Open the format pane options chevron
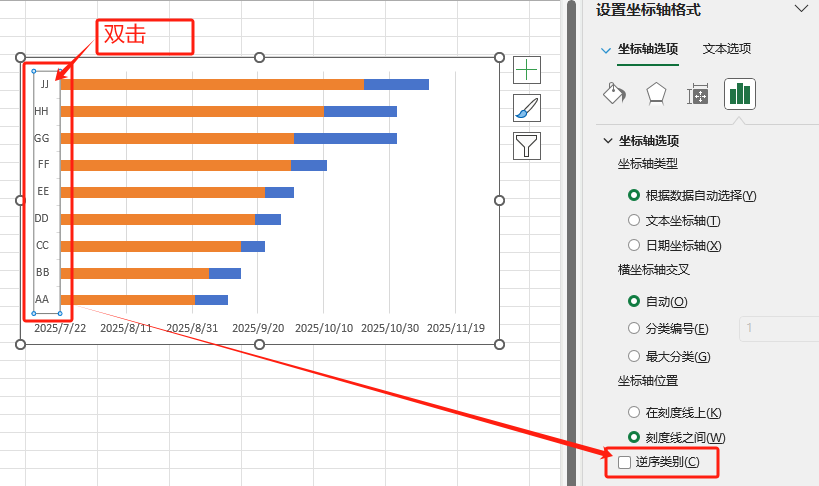The height and width of the screenshot is (486, 819). pos(801,9)
